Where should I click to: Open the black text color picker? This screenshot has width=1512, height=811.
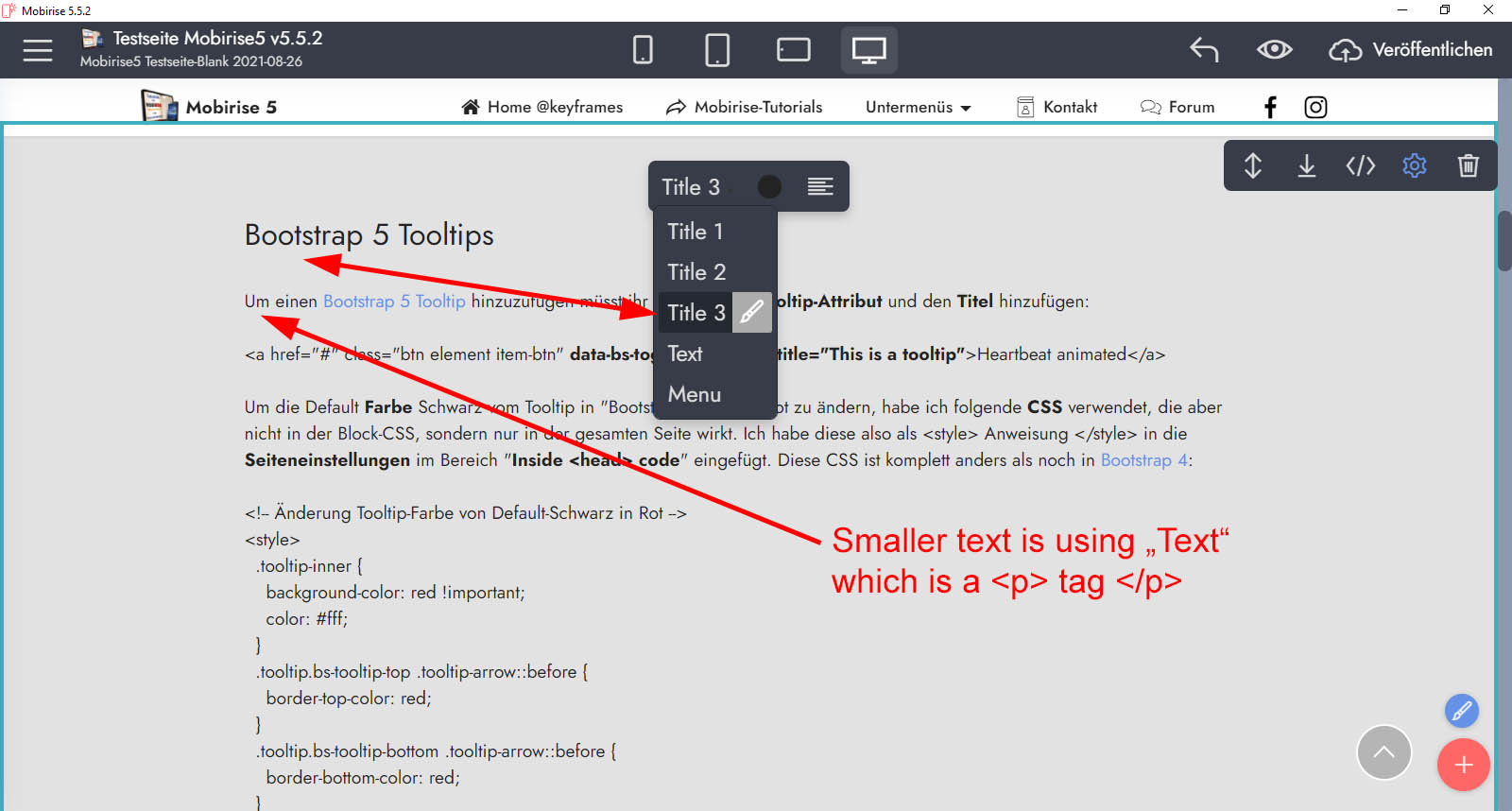click(x=769, y=187)
